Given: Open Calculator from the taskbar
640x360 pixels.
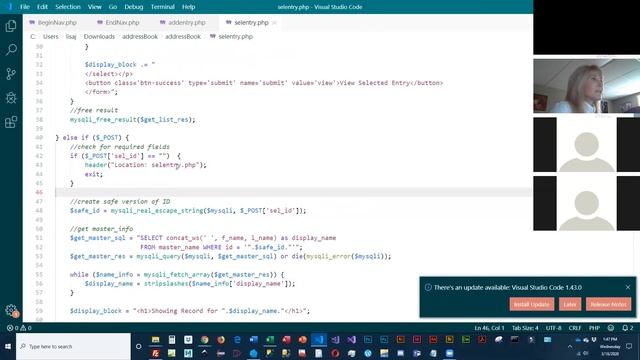Looking at the screenshot, I should 172,340.
